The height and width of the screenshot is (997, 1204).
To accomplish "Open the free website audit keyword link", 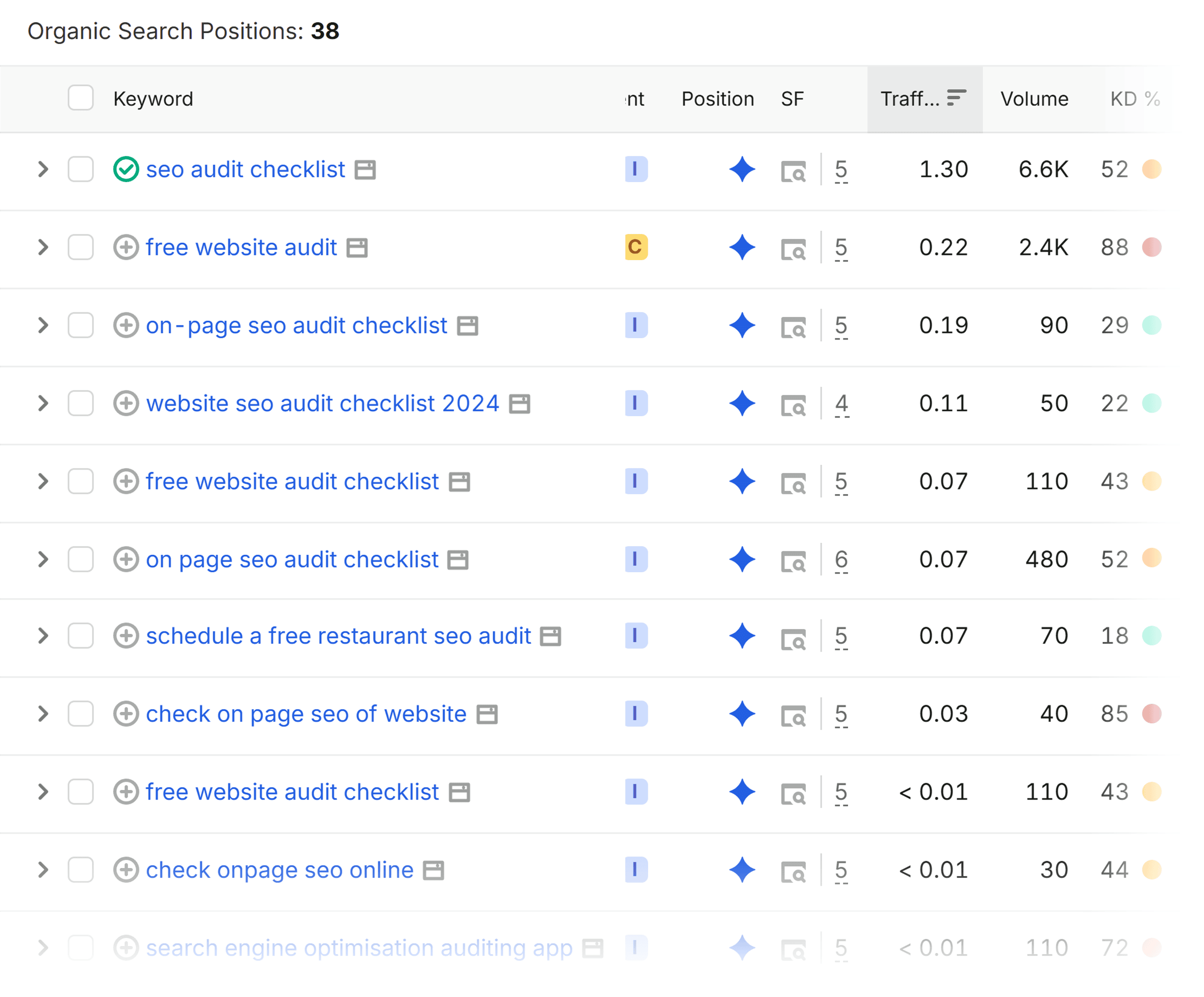I will click(241, 248).
